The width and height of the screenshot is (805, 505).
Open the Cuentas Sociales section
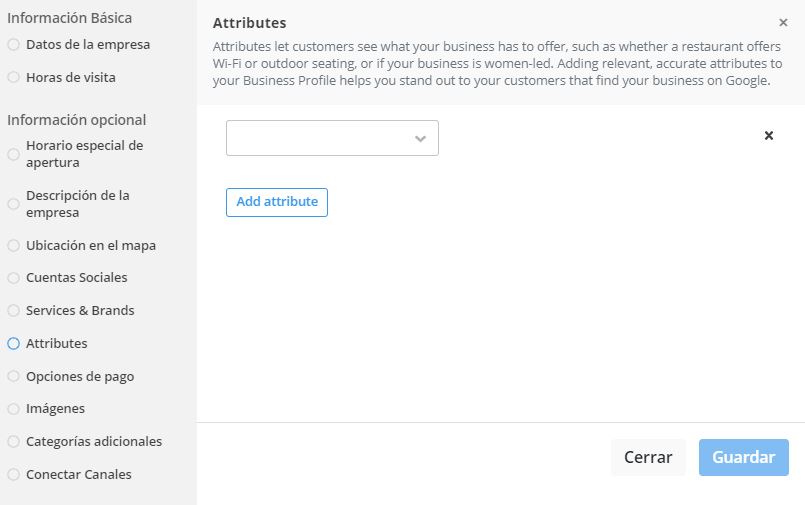77,277
